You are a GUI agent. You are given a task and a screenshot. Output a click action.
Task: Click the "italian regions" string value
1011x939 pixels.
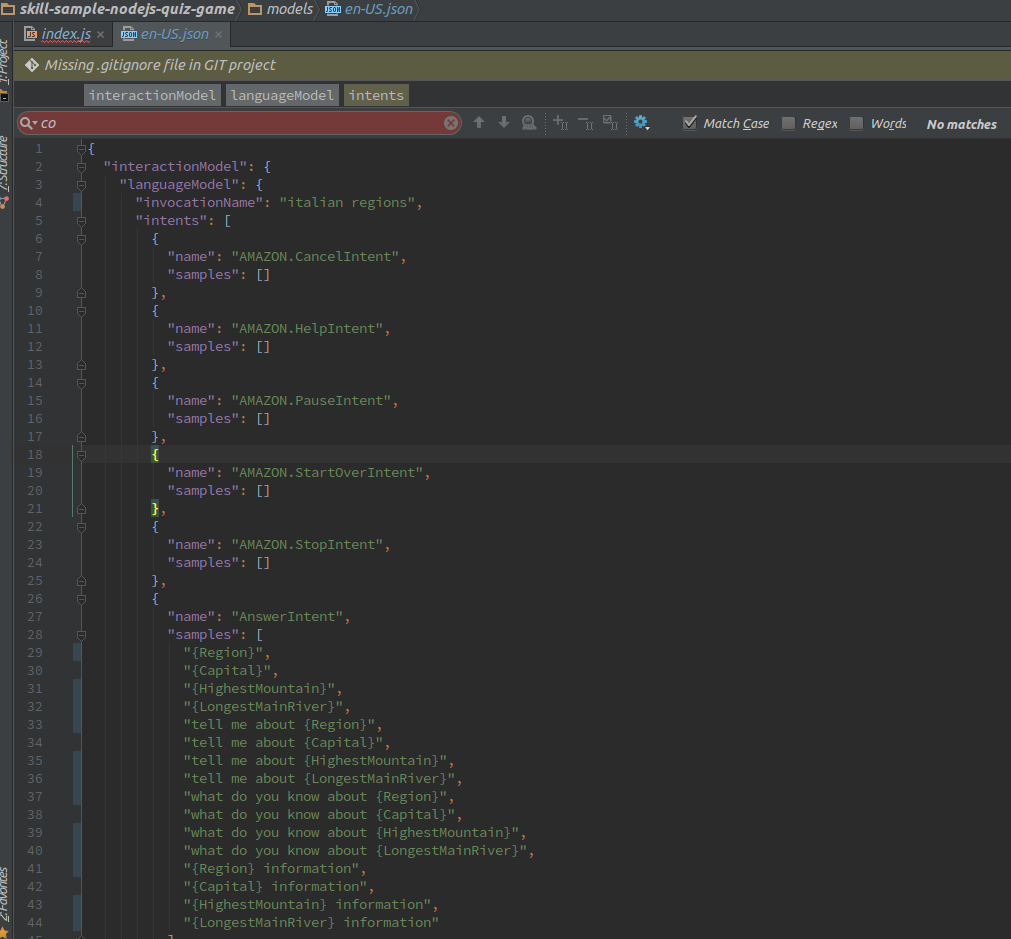pos(348,203)
